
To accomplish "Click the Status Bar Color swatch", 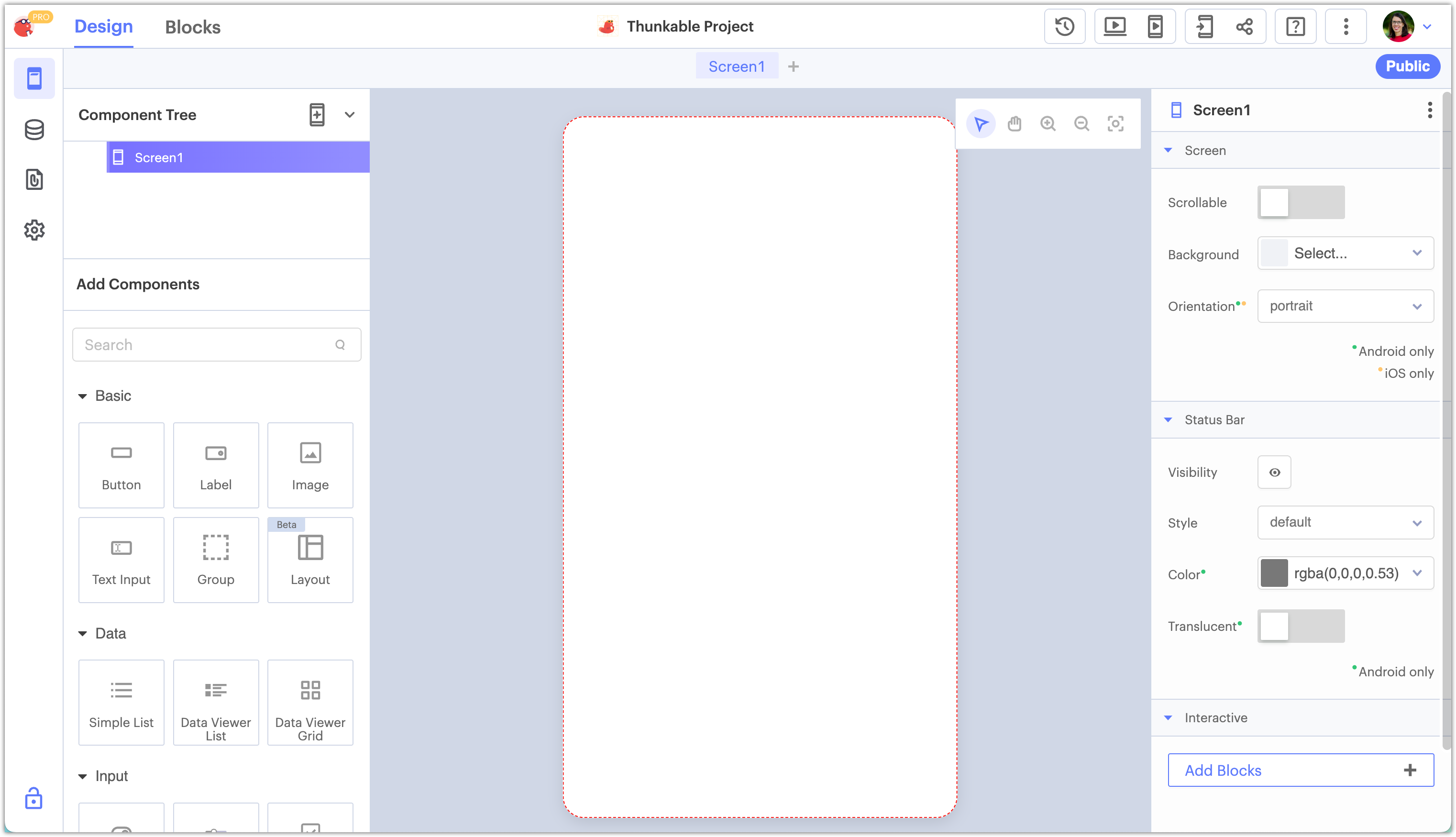I will (1274, 573).
